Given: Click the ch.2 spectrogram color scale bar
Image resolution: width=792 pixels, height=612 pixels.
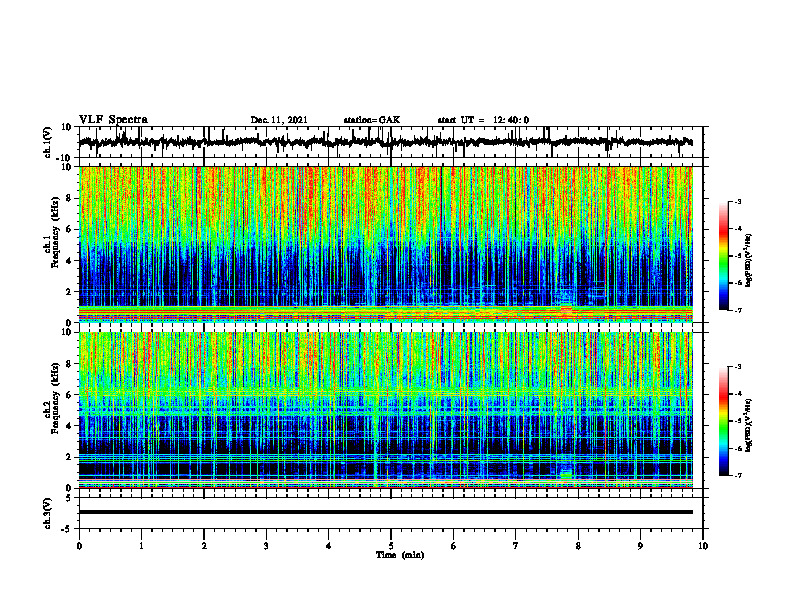Looking at the screenshot, I should coord(724,421).
